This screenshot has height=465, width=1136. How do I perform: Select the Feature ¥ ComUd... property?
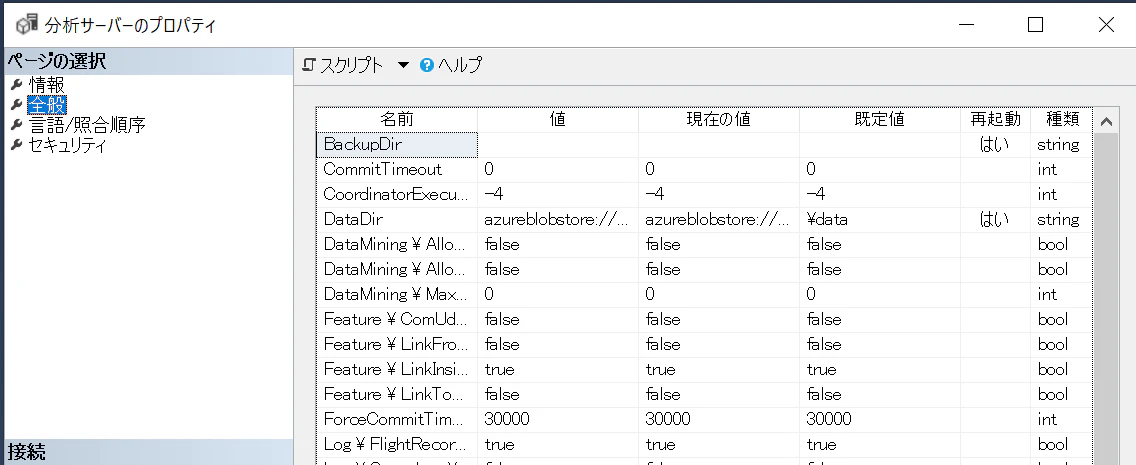(x=397, y=319)
